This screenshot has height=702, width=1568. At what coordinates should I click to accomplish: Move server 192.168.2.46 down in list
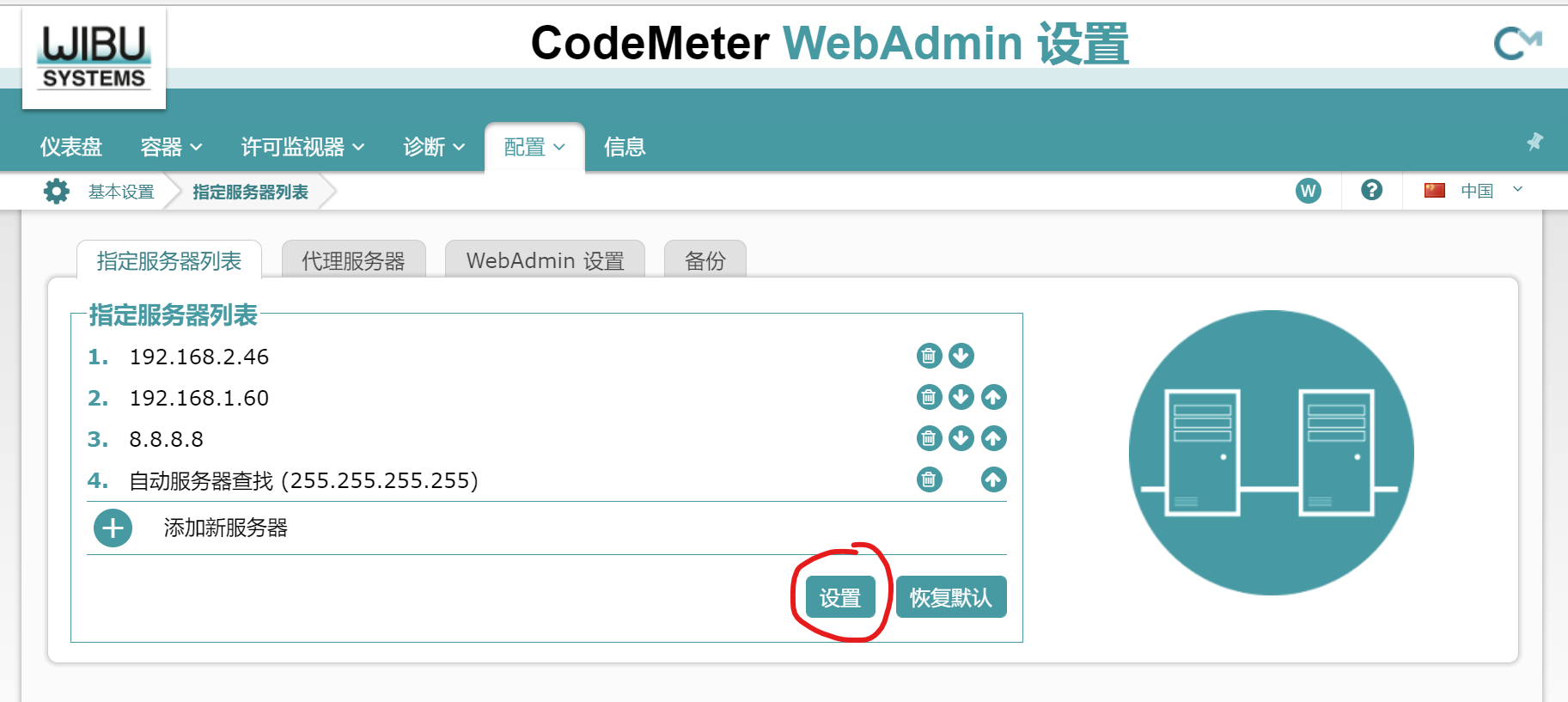pyautogui.click(x=961, y=356)
